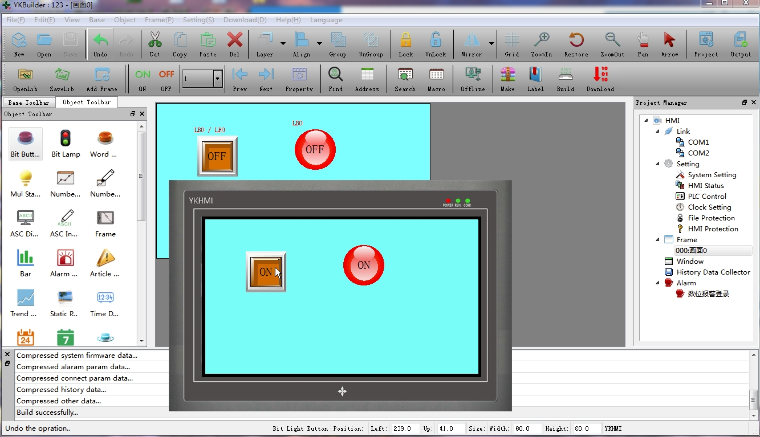The image size is (760, 437).
Task: Switch to the Base Toolbar tab
Action: [29, 102]
